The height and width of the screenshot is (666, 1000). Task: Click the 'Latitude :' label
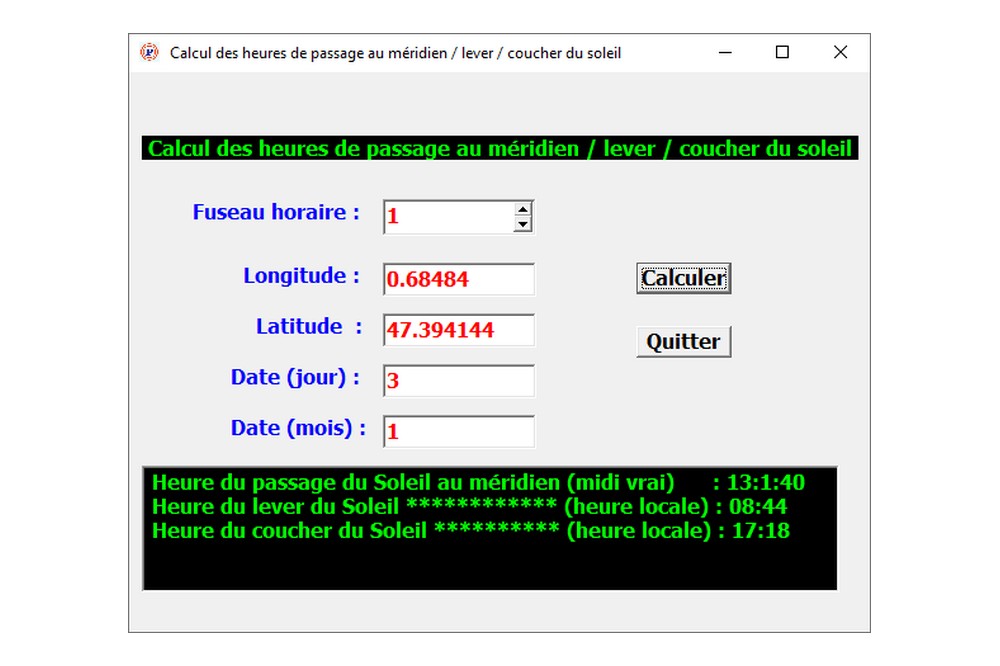tap(309, 327)
